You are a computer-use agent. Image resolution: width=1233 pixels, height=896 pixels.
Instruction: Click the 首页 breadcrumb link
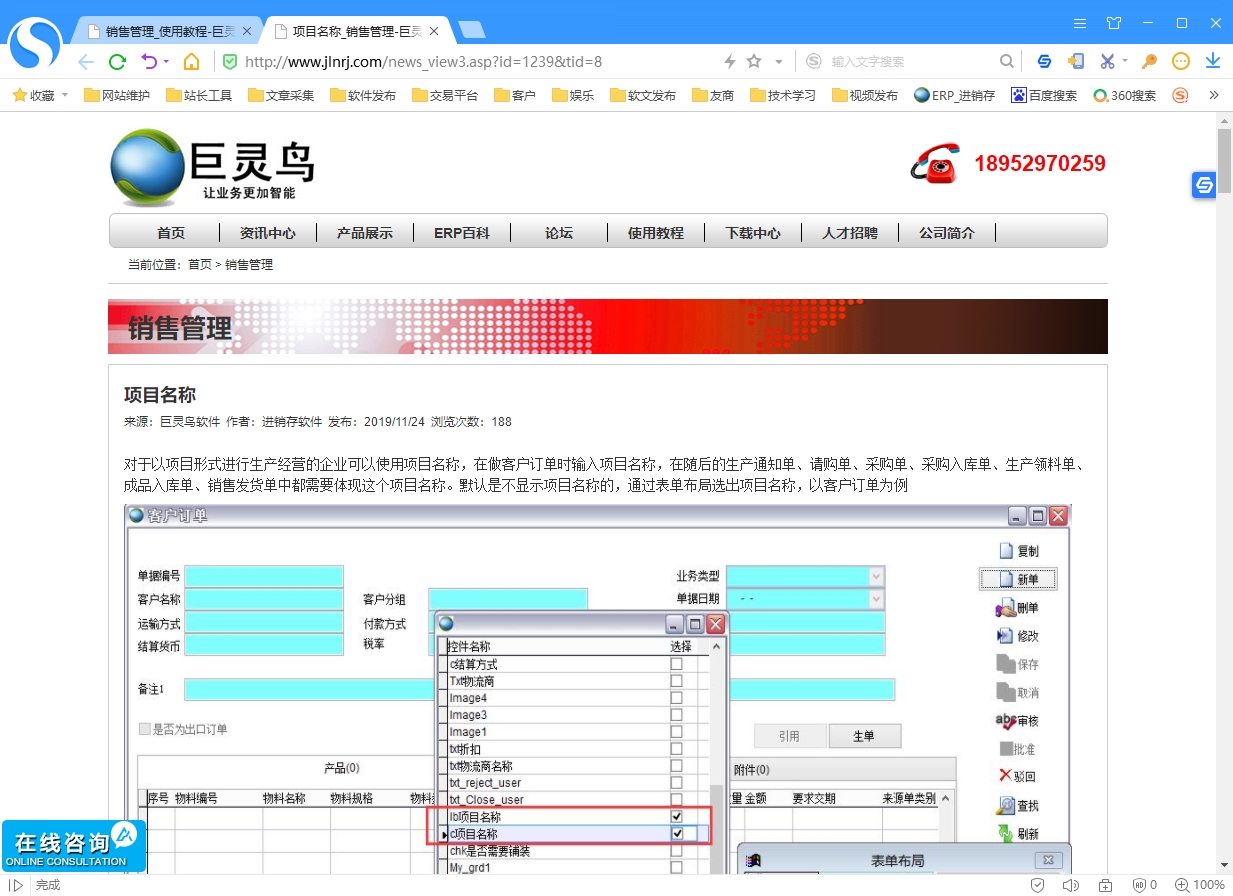click(x=199, y=265)
